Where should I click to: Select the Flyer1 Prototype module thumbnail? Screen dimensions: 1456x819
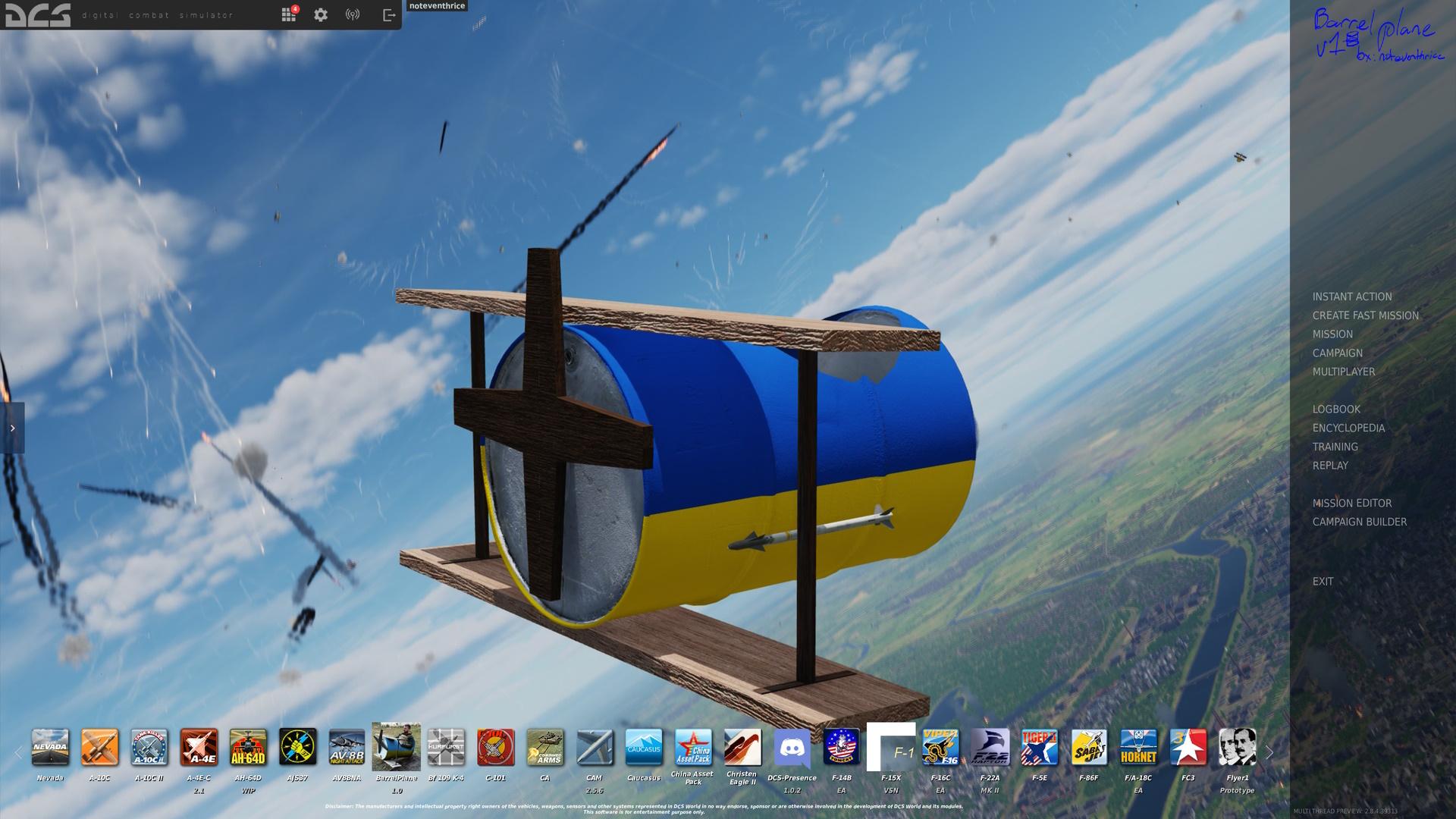[x=1237, y=748]
